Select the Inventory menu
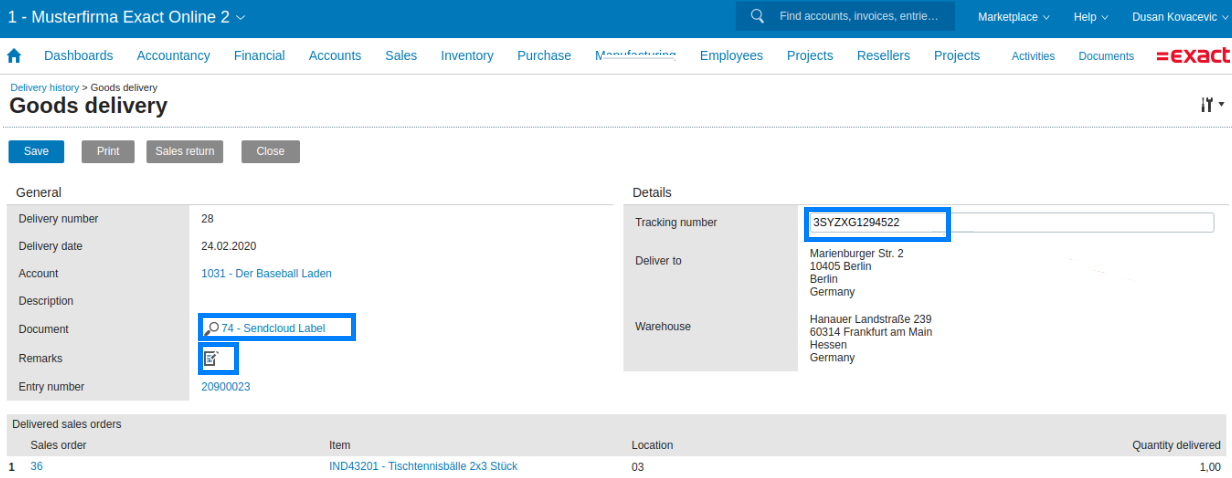The height and width of the screenshot is (478, 1232). tap(467, 56)
